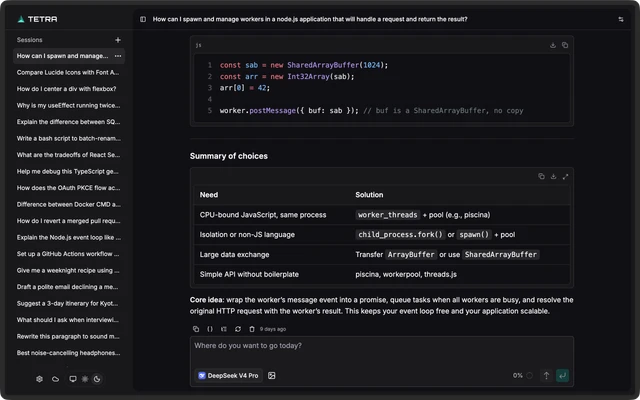Regenerate the assistant response
Image resolution: width=640 pixels, height=400 pixels.
tap(238, 329)
